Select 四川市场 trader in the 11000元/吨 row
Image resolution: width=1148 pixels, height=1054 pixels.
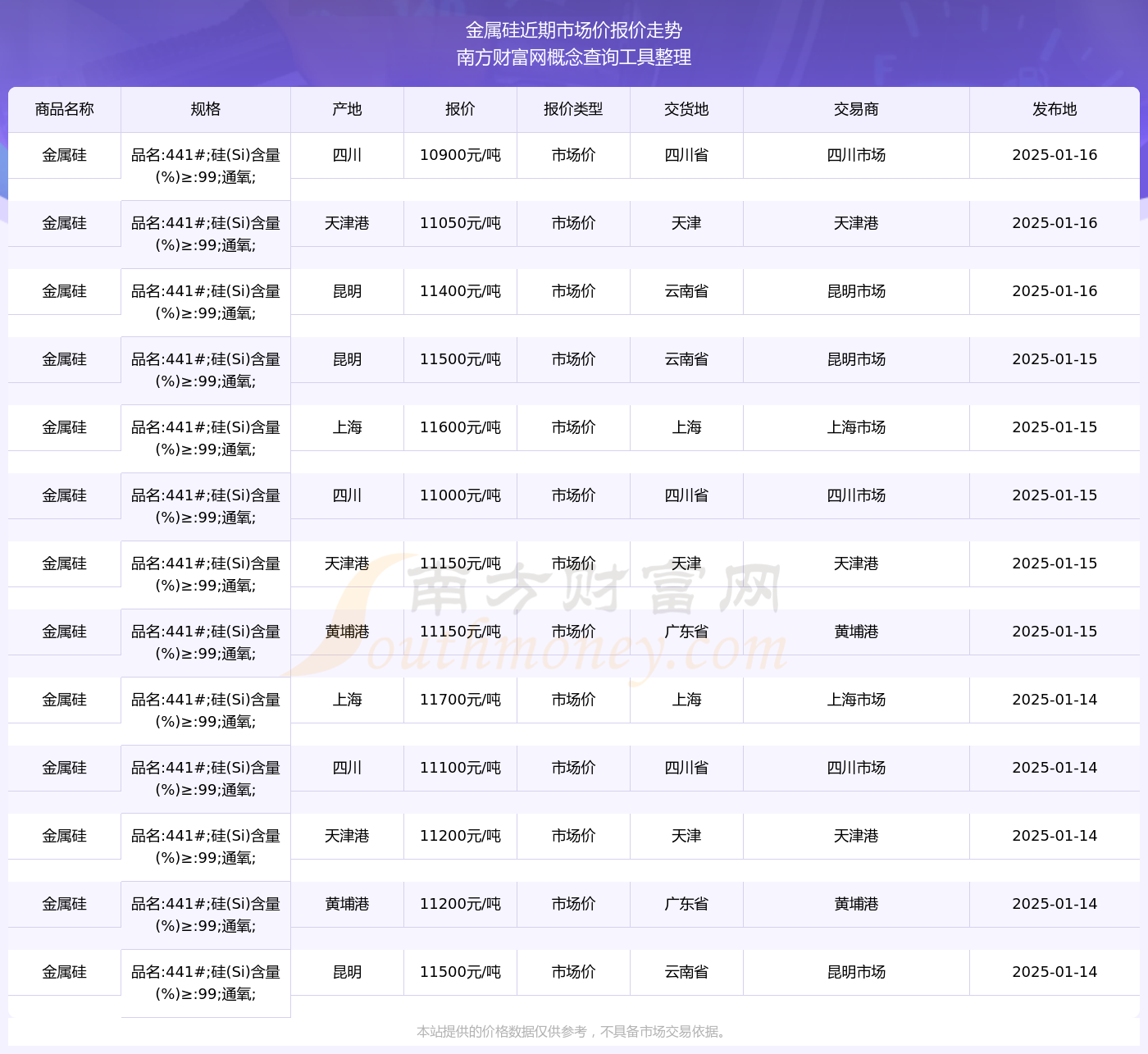857,495
